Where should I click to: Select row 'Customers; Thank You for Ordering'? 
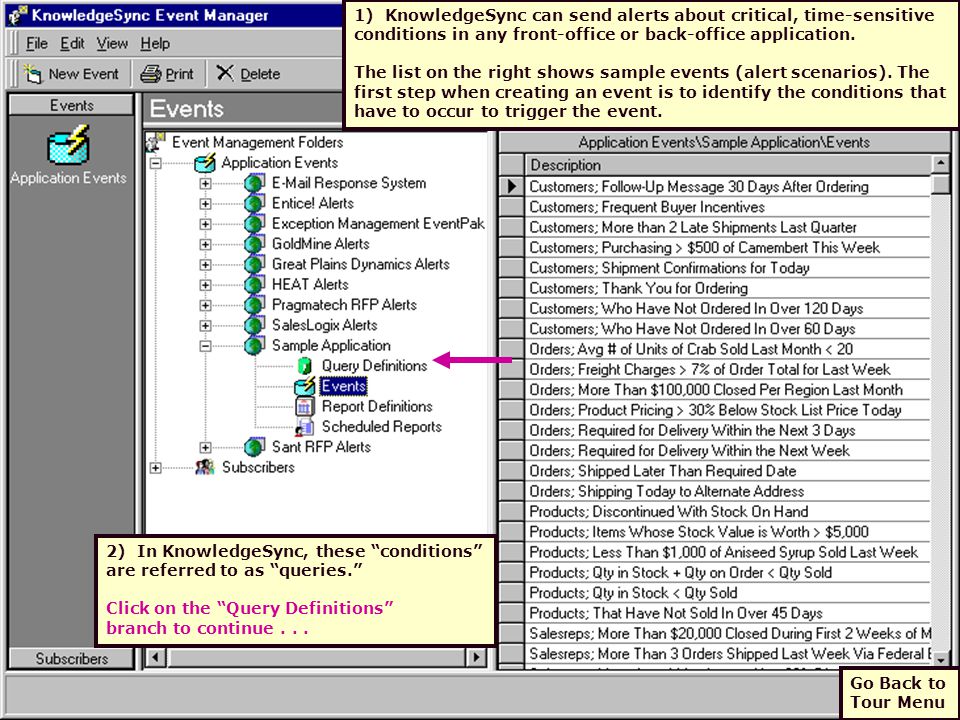point(727,288)
